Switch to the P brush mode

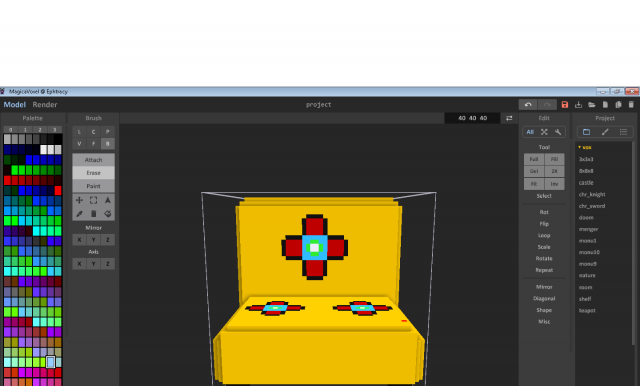coord(108,132)
